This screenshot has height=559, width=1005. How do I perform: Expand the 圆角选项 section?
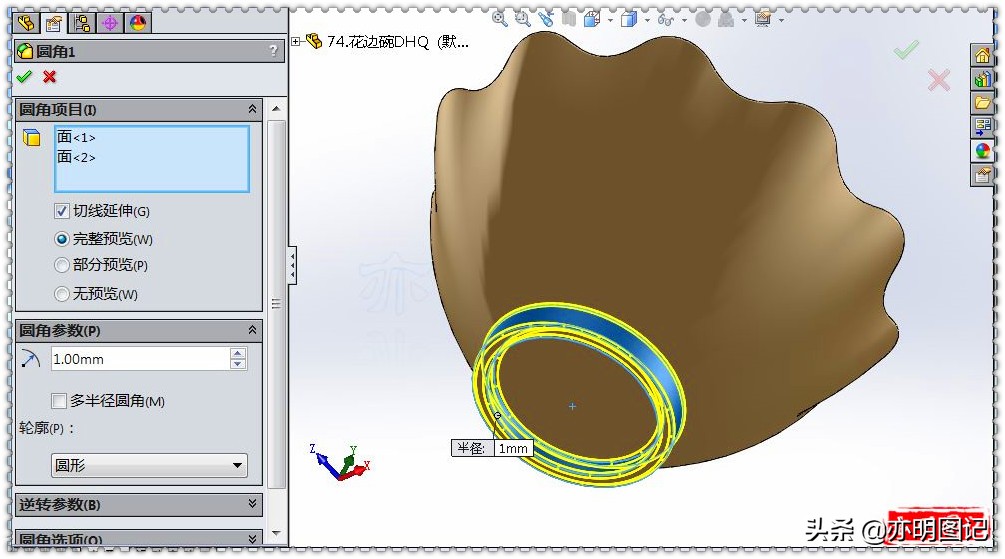[253, 539]
